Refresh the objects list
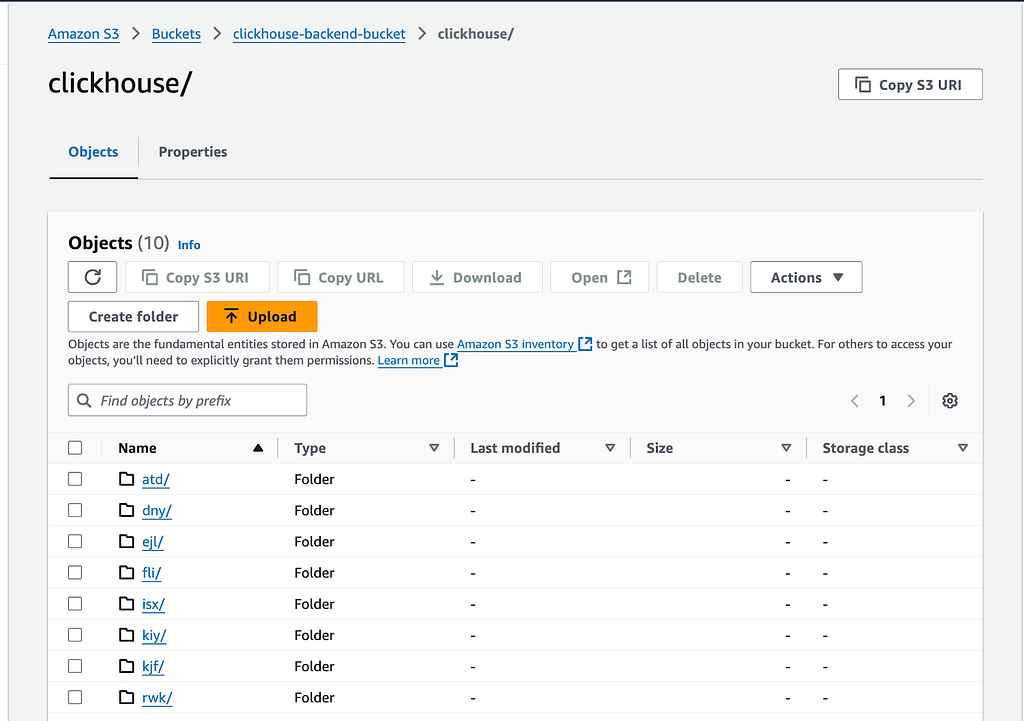1024x721 pixels. tap(92, 277)
